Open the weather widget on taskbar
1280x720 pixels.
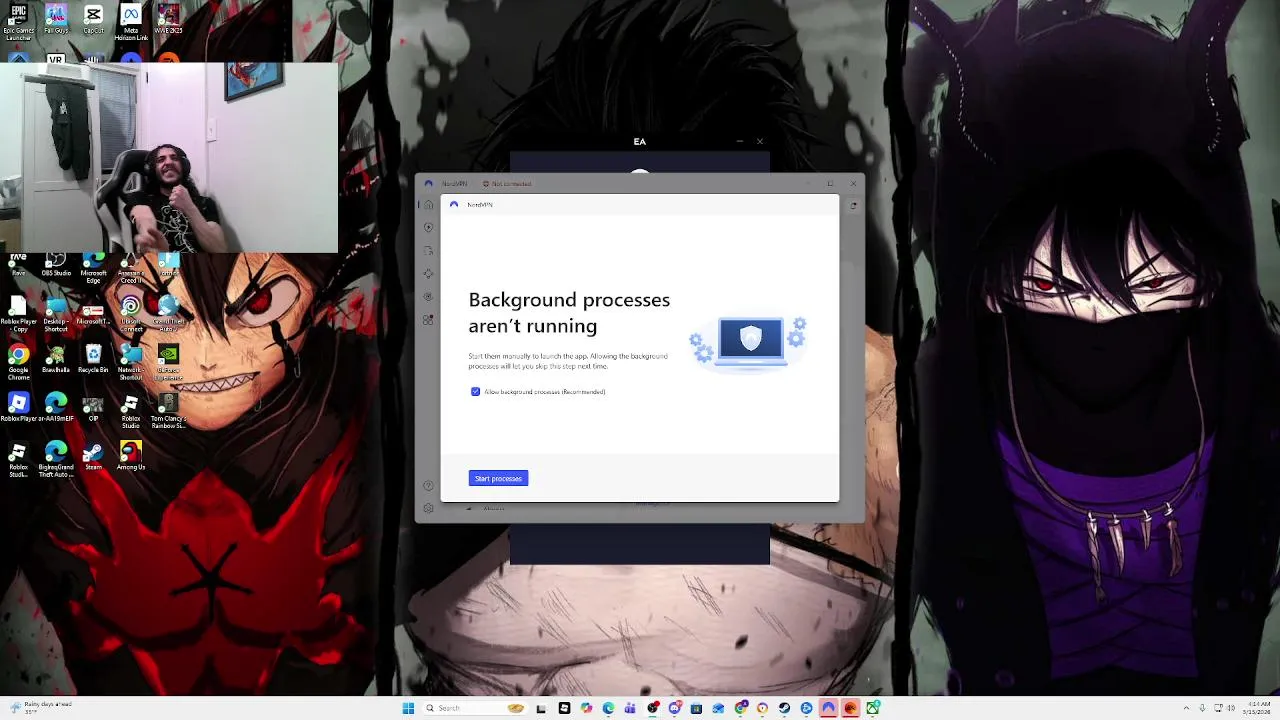[x=40, y=708]
